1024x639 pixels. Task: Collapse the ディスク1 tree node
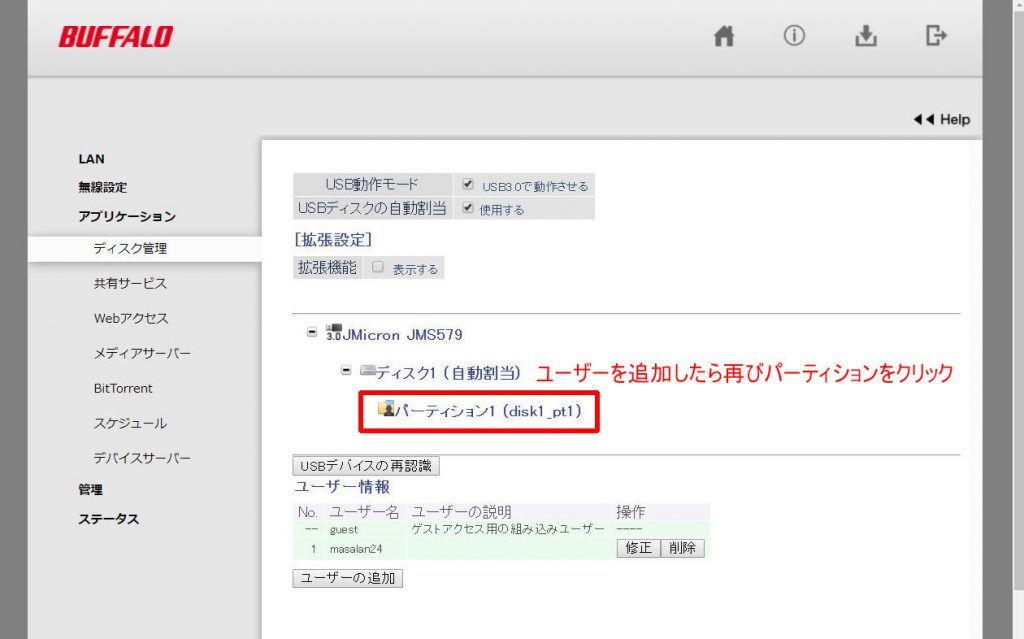(x=346, y=371)
